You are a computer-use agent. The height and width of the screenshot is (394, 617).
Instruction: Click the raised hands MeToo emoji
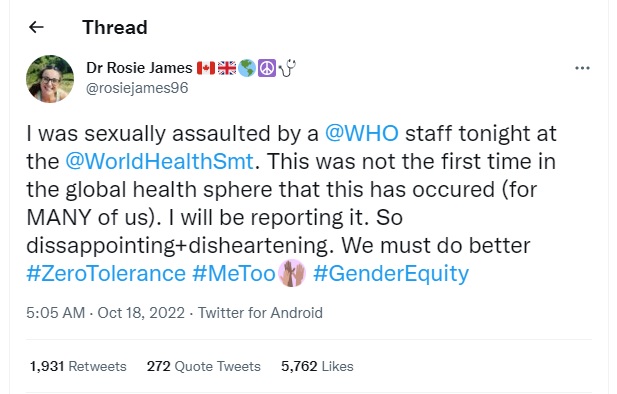(292, 273)
